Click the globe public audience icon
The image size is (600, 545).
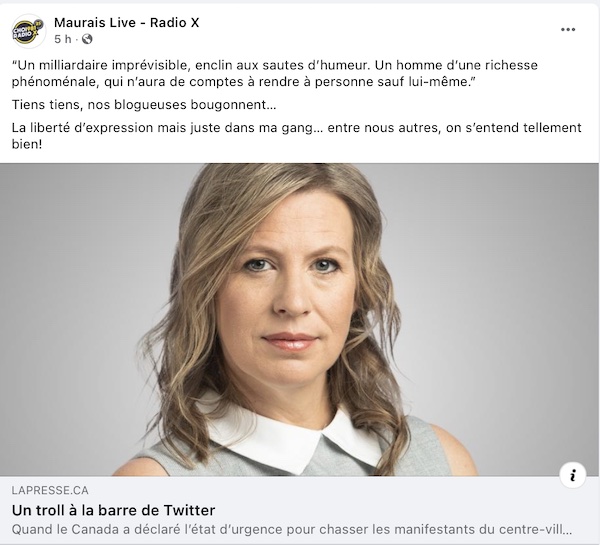click(87, 39)
